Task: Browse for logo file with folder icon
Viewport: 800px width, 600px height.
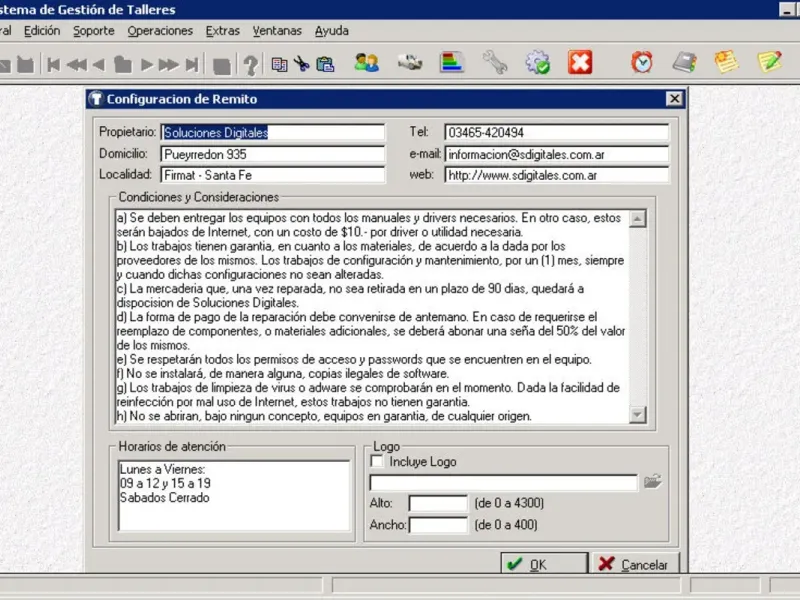Action: coord(653,482)
